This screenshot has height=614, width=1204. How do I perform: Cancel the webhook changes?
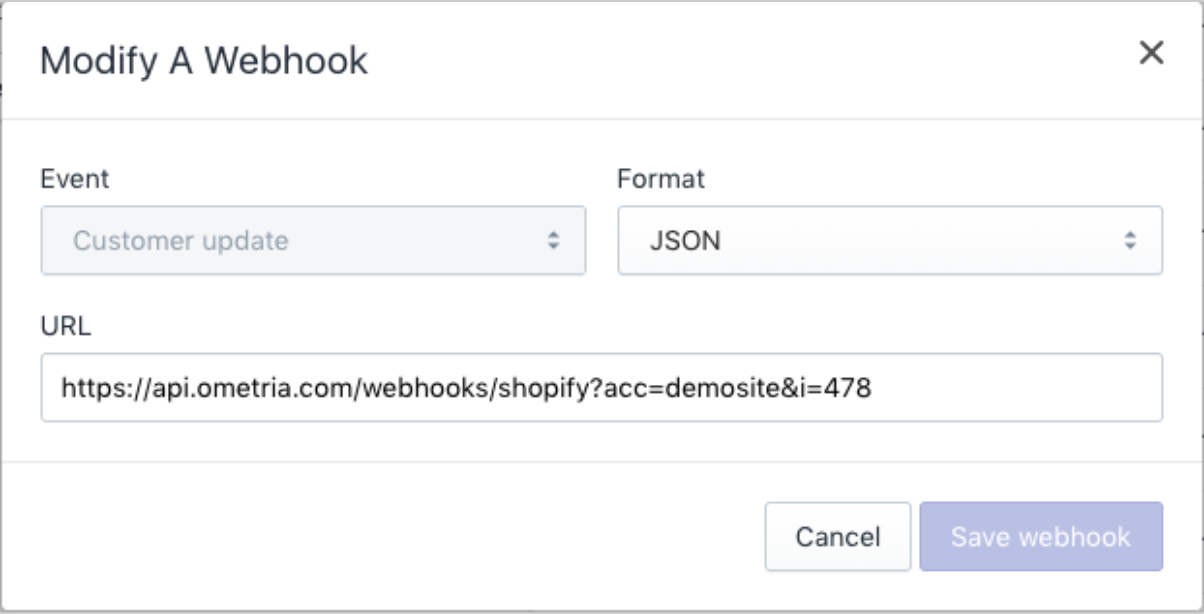coord(838,537)
